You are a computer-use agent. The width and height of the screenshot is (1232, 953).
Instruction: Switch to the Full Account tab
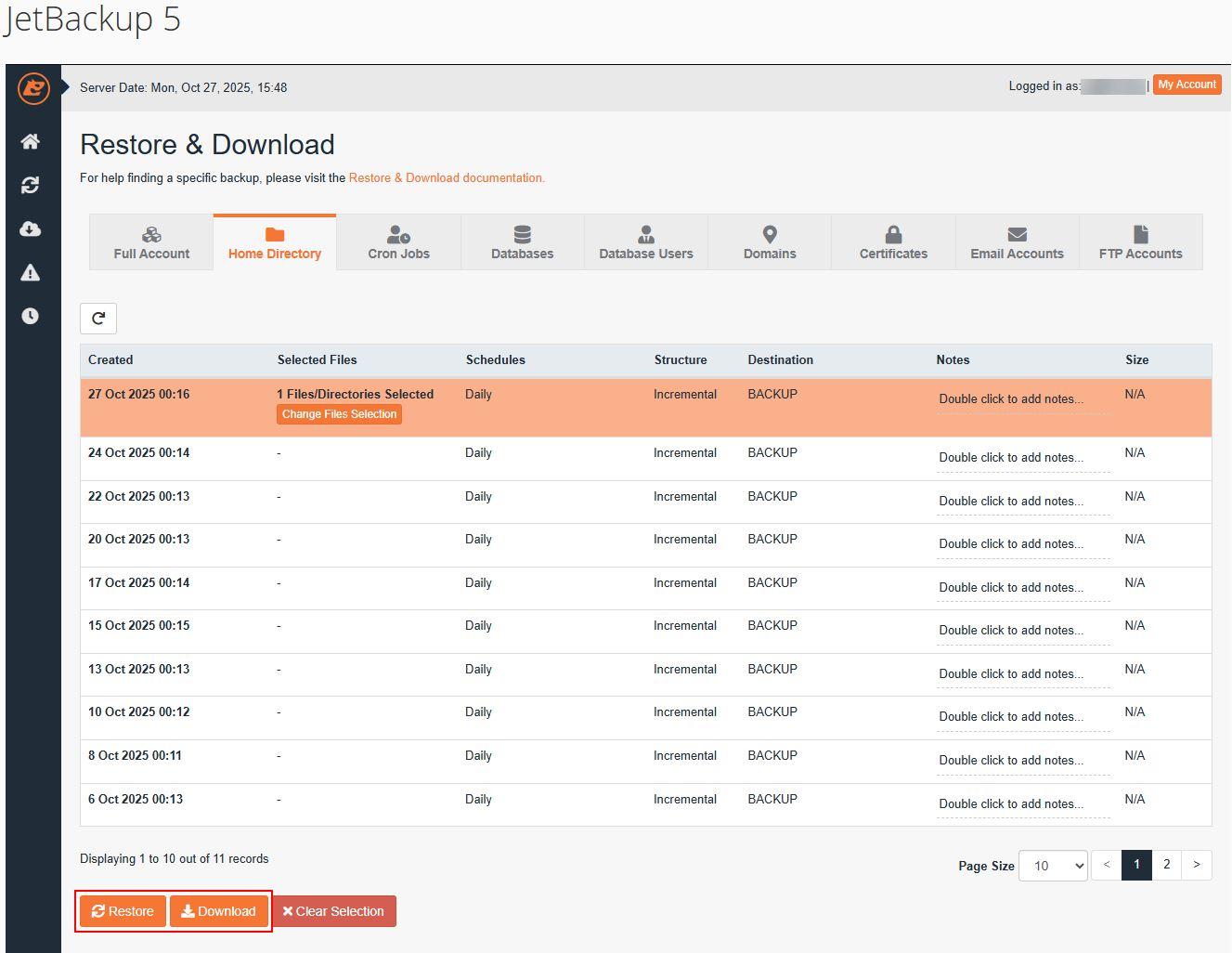151,243
